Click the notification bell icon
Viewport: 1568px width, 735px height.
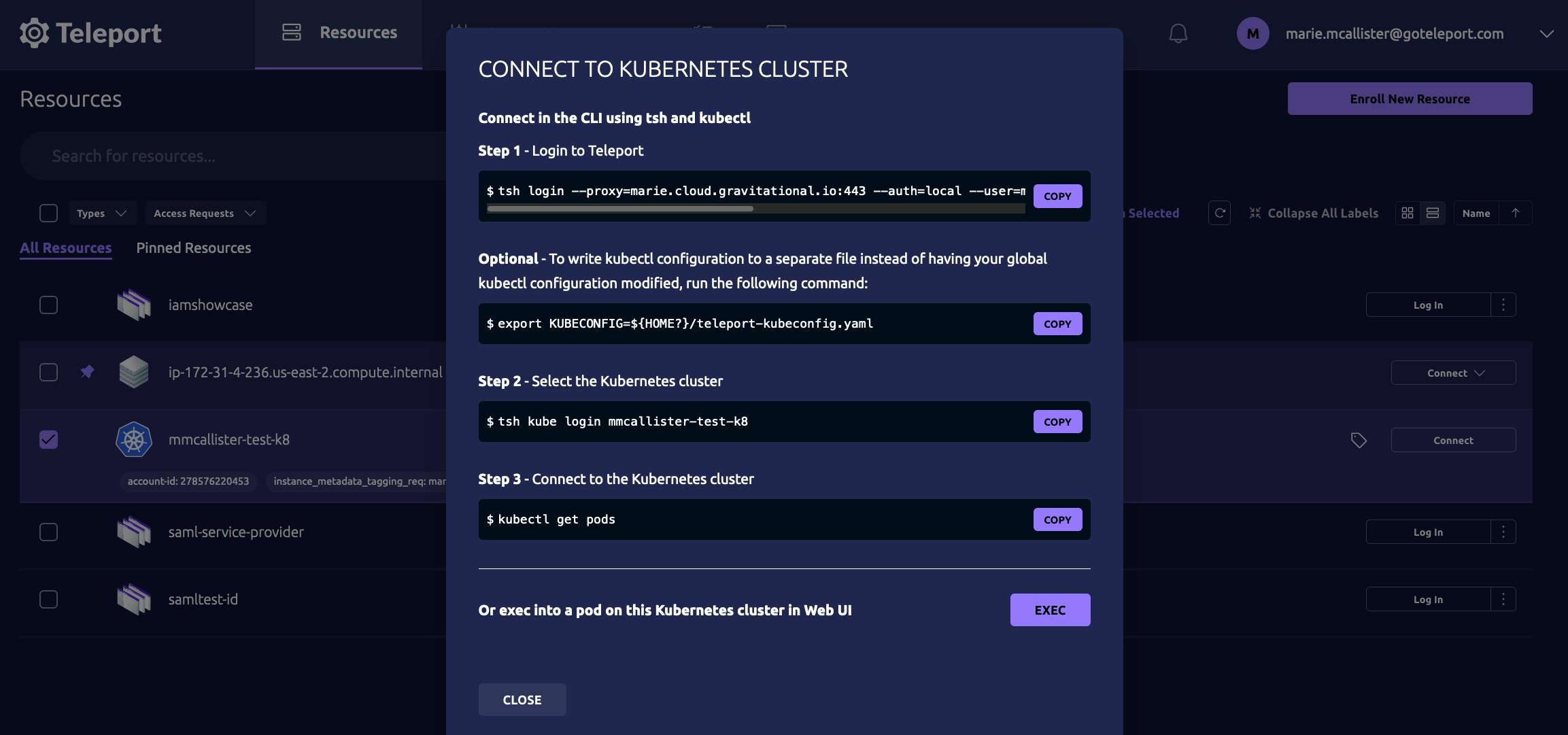[x=1178, y=33]
